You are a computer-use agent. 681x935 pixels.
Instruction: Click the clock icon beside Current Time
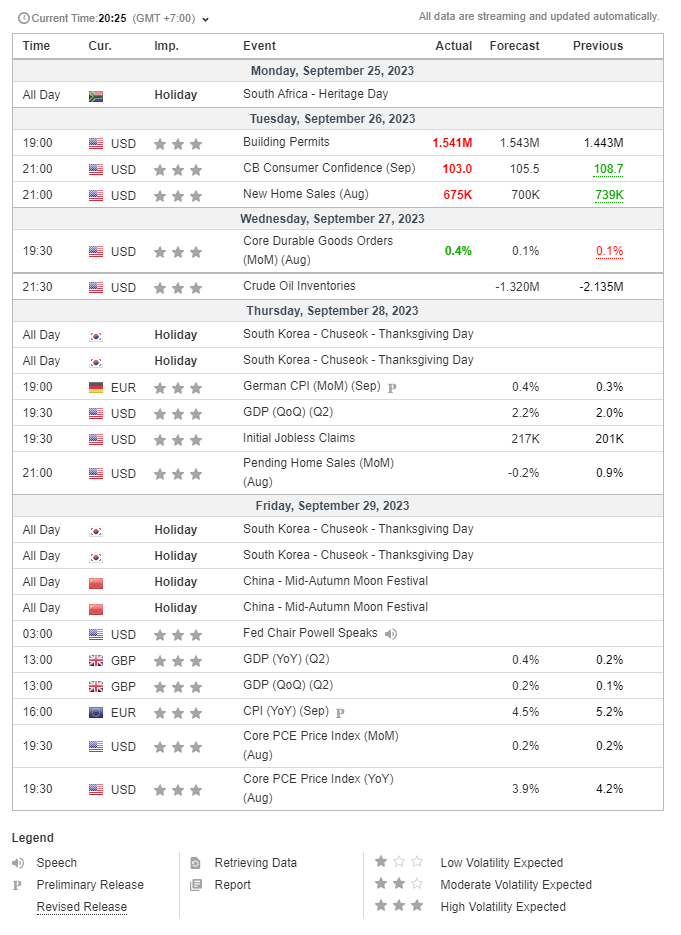point(24,18)
